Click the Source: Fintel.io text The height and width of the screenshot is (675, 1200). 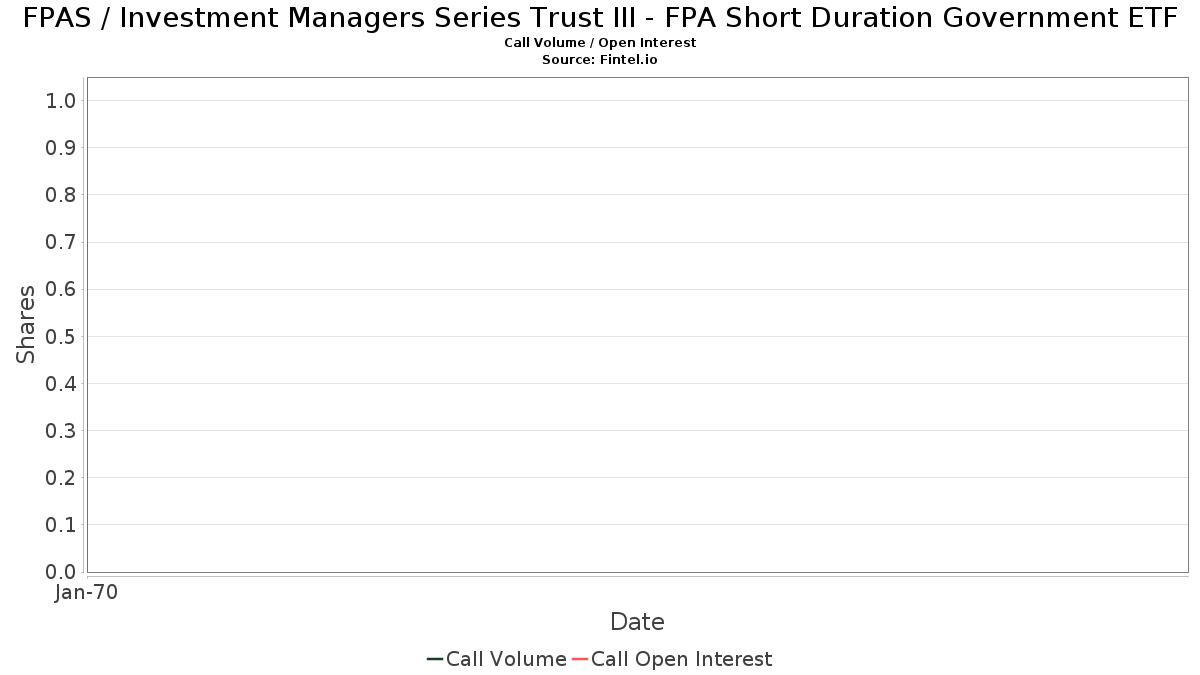click(x=600, y=60)
